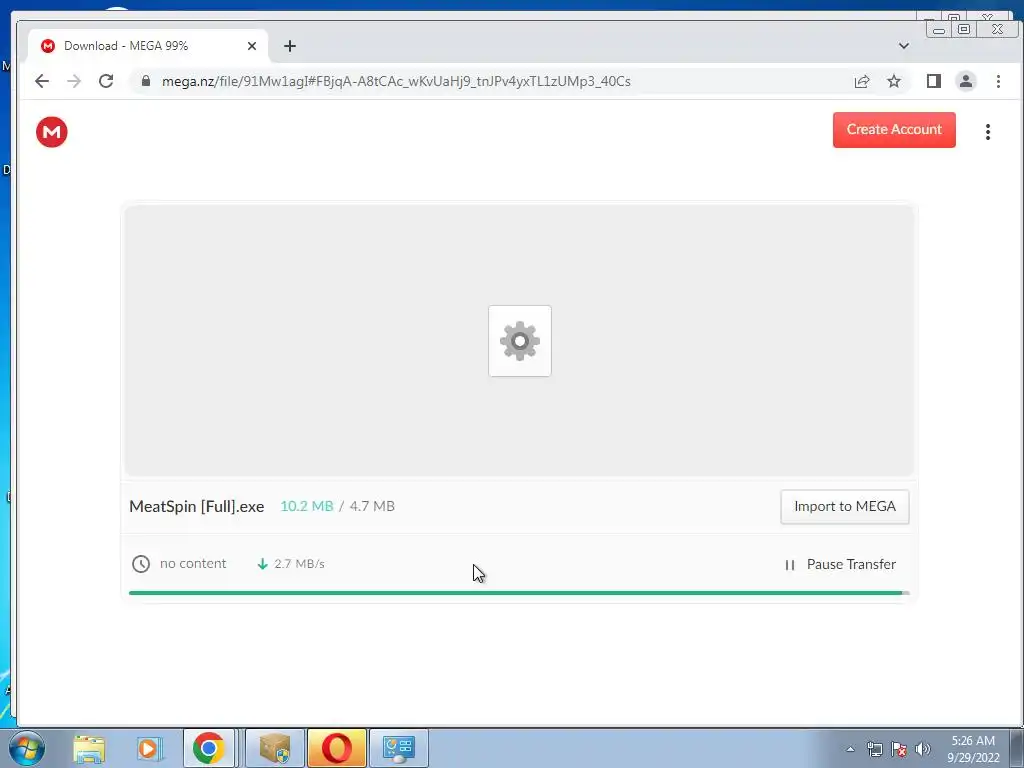Image resolution: width=1024 pixels, height=768 pixels.
Task: Click the Chrome taskbar icon
Action: (209, 748)
